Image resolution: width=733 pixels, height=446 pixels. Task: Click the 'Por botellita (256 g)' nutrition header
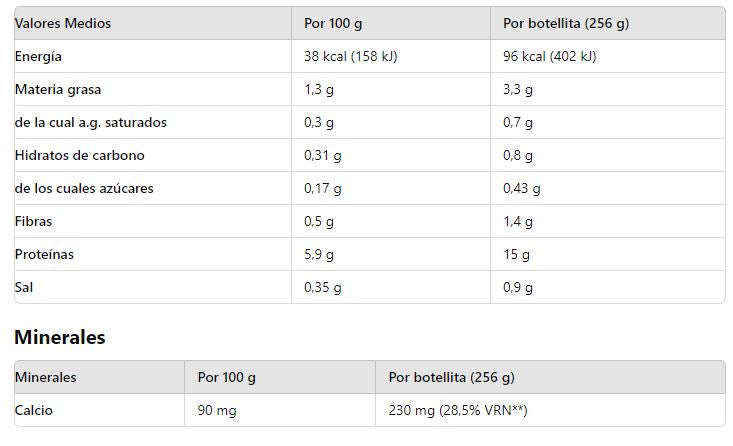pos(566,23)
